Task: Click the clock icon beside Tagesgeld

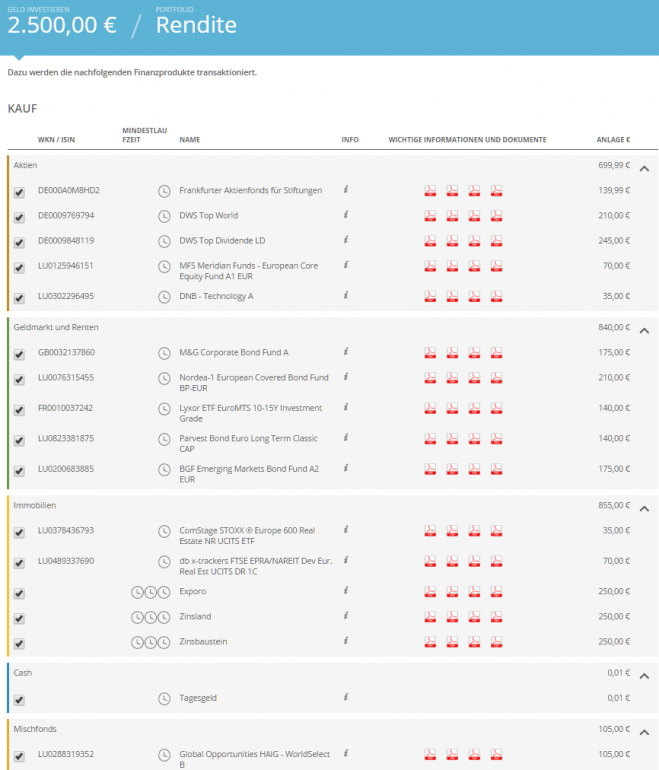Action: [164, 698]
